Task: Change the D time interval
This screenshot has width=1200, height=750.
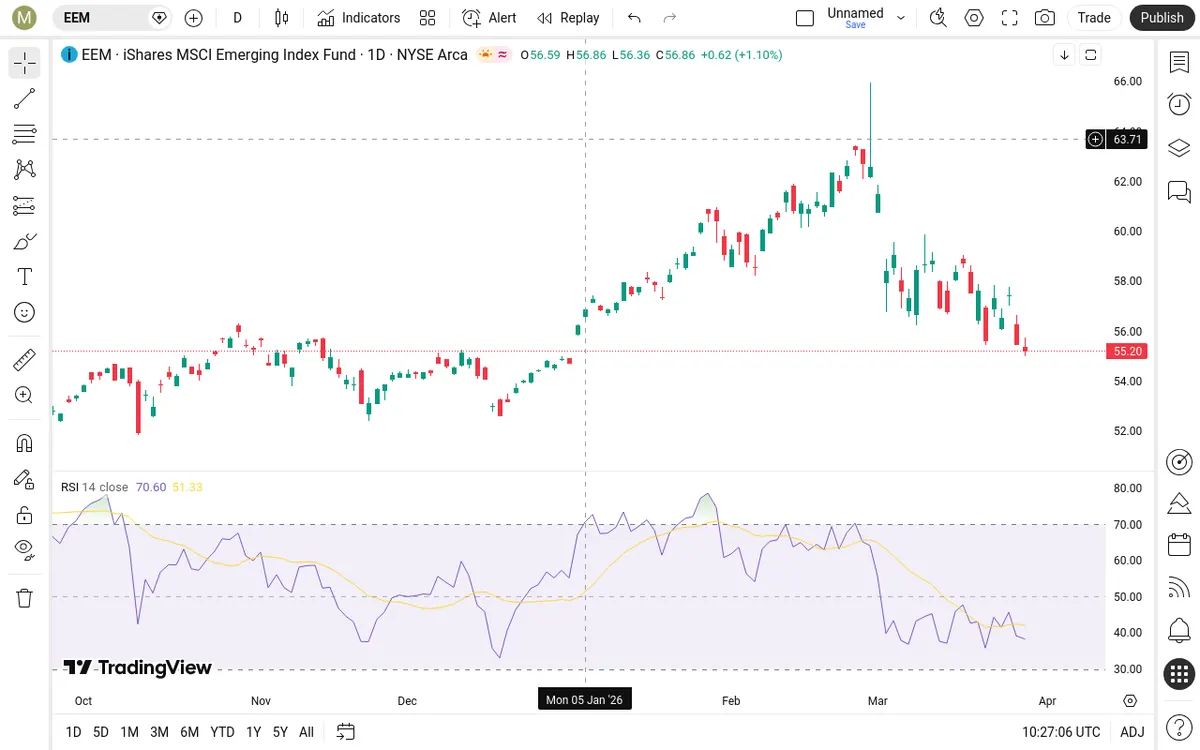Action: (237, 17)
